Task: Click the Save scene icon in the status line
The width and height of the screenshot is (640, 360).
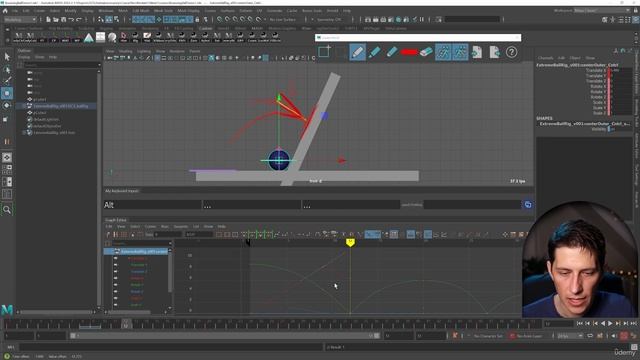Action: 64,19
